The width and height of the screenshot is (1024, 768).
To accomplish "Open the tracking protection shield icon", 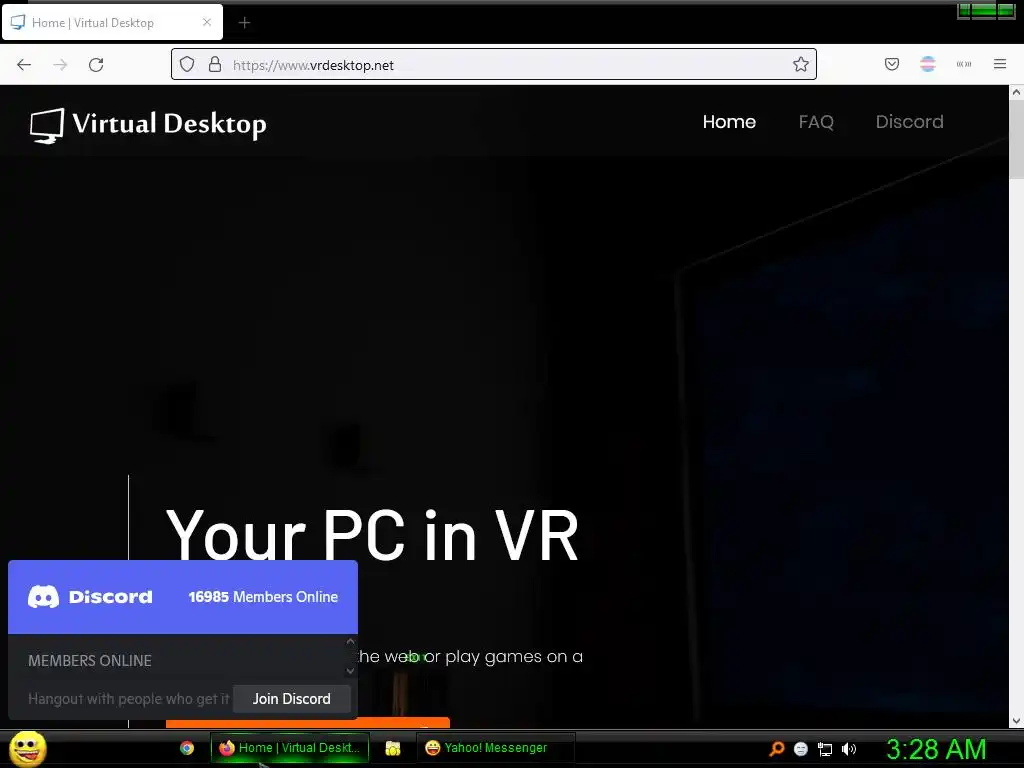I will coord(187,64).
